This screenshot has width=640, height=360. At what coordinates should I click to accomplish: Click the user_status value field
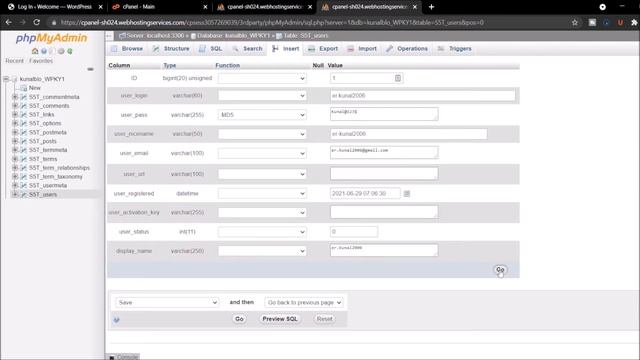point(354,232)
